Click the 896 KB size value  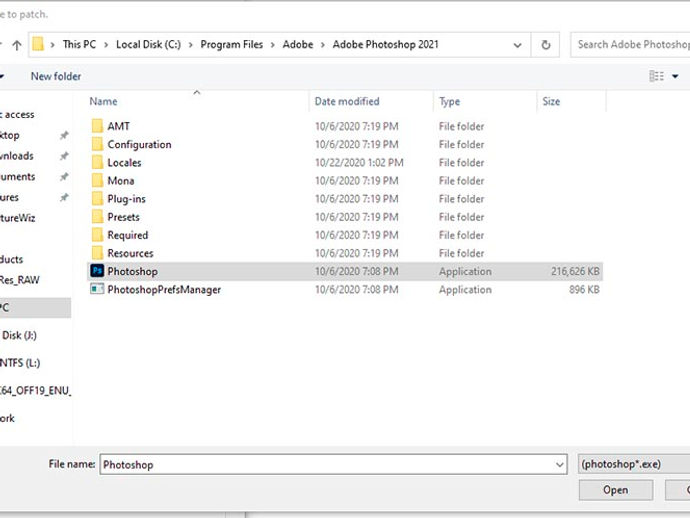(584, 290)
